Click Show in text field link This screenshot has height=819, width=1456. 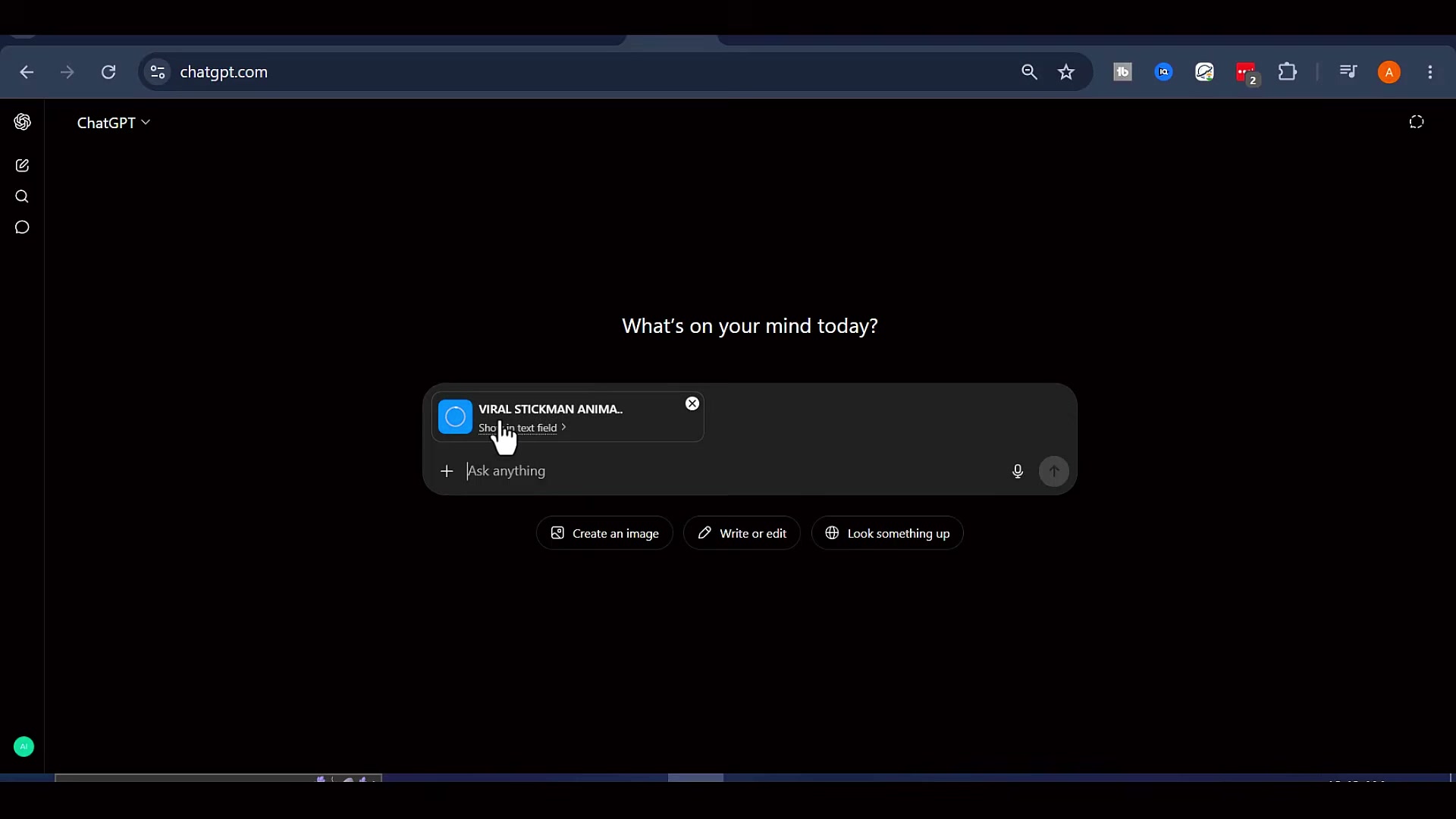[522, 428]
